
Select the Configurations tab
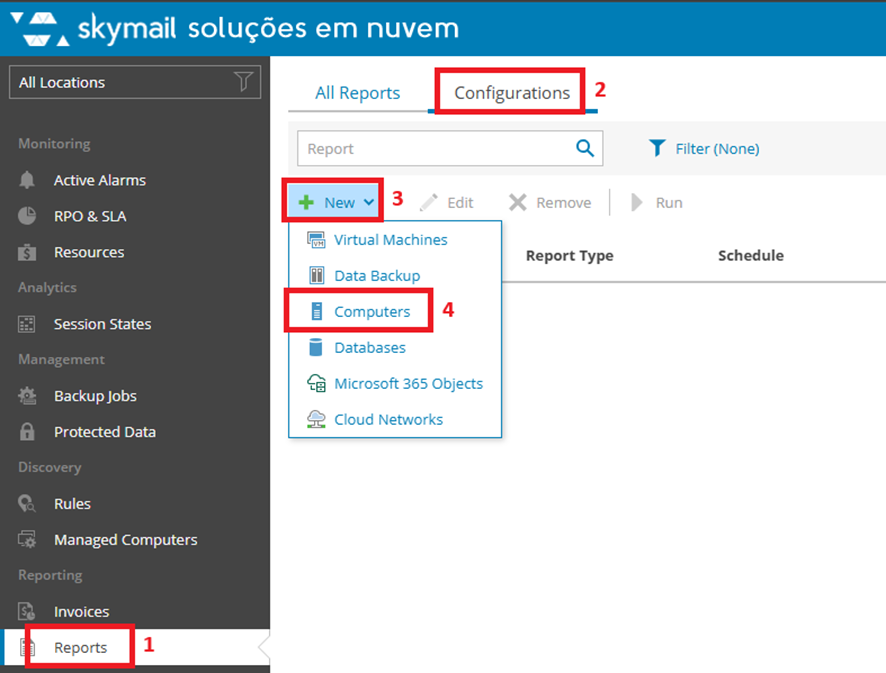[511, 93]
